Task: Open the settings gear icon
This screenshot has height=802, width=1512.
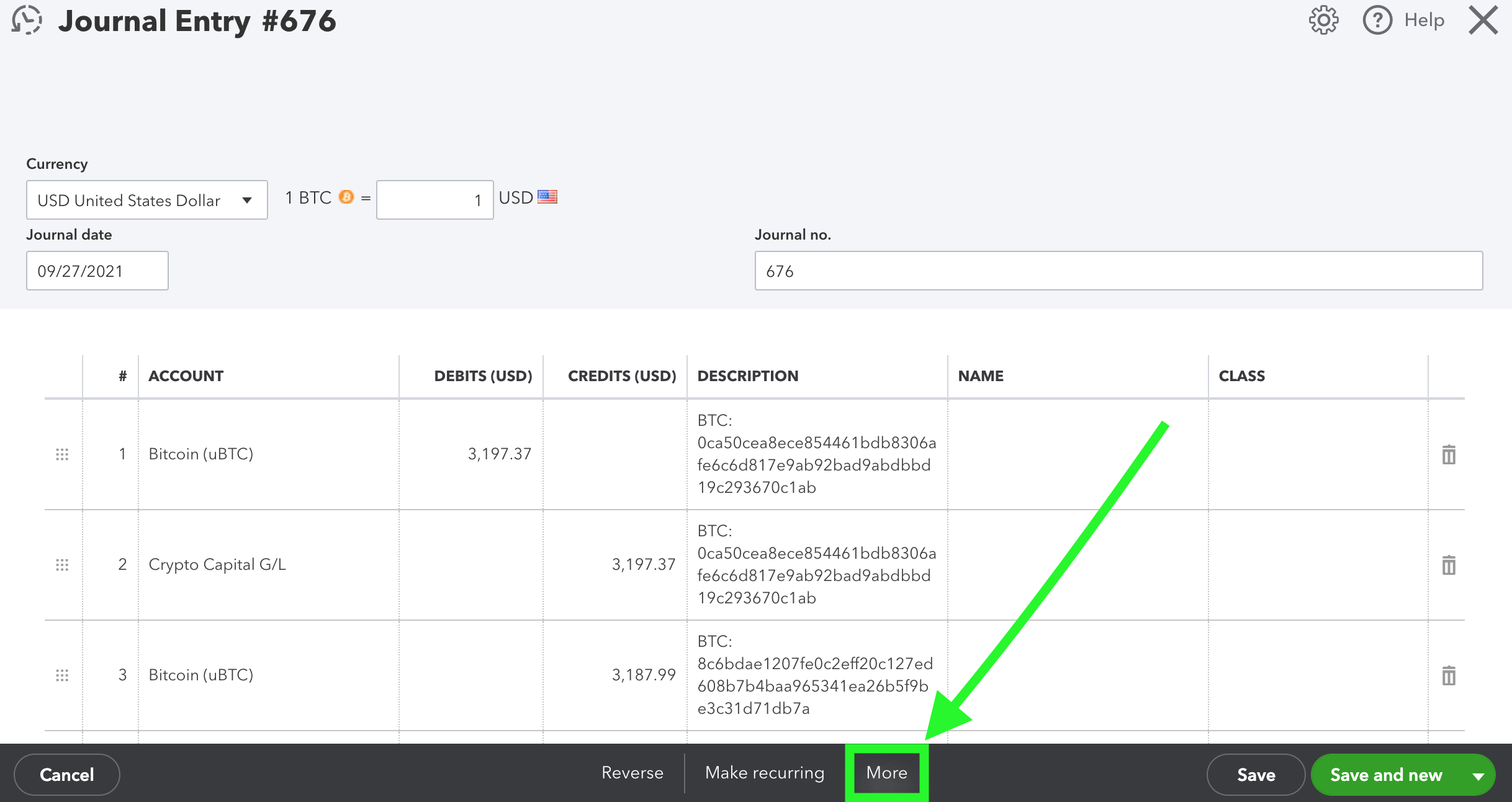Action: [1323, 20]
